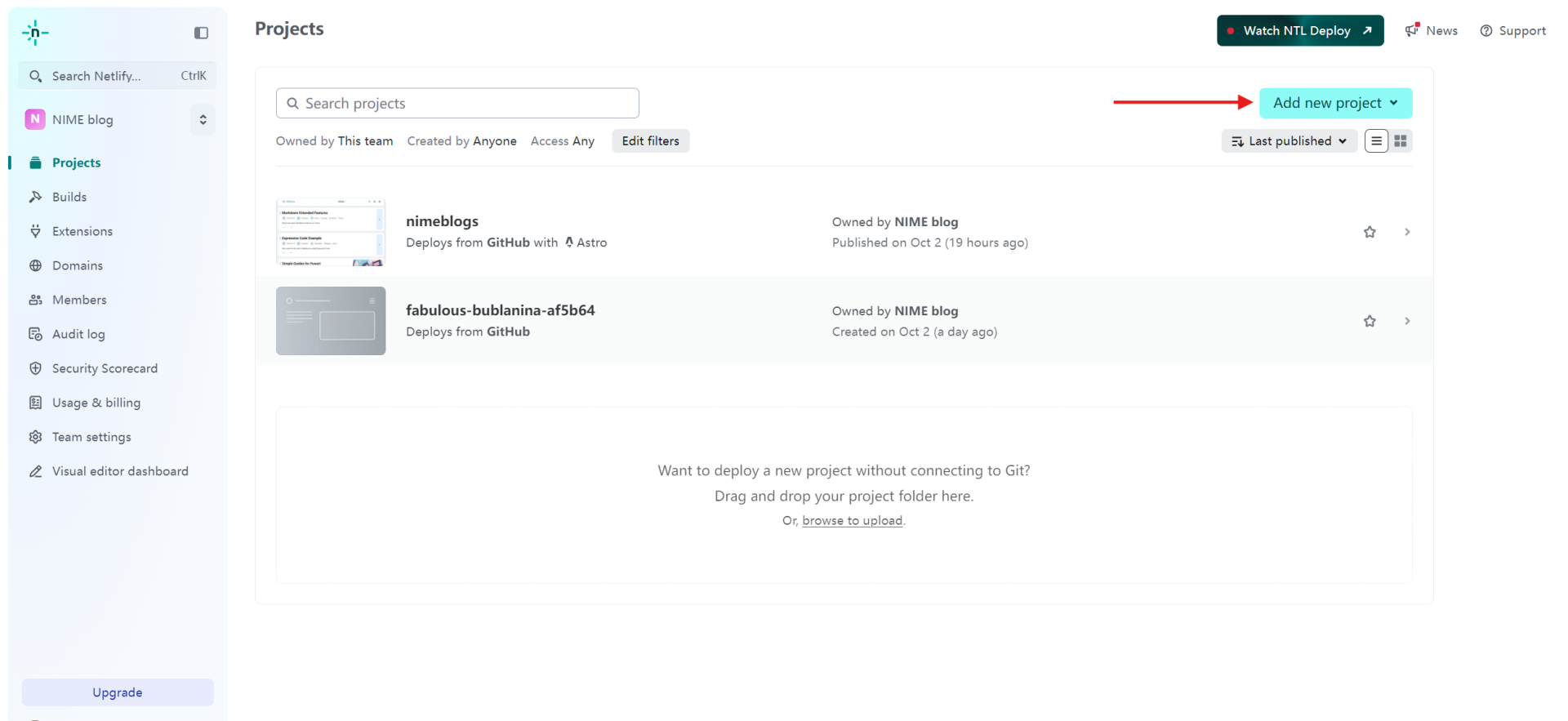Open the Add new project dropdown

[x=1335, y=103]
